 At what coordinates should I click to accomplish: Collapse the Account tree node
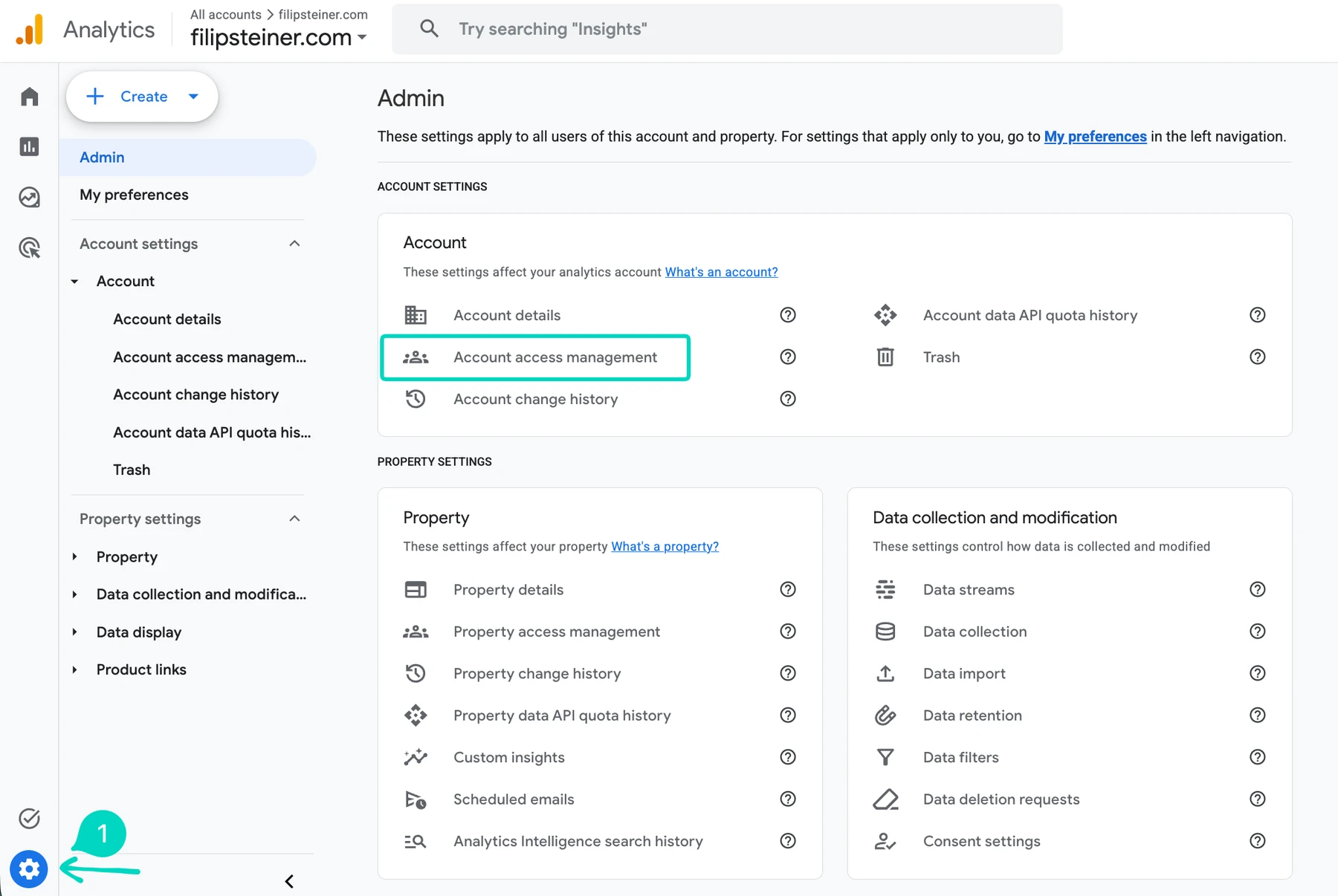pos(74,282)
